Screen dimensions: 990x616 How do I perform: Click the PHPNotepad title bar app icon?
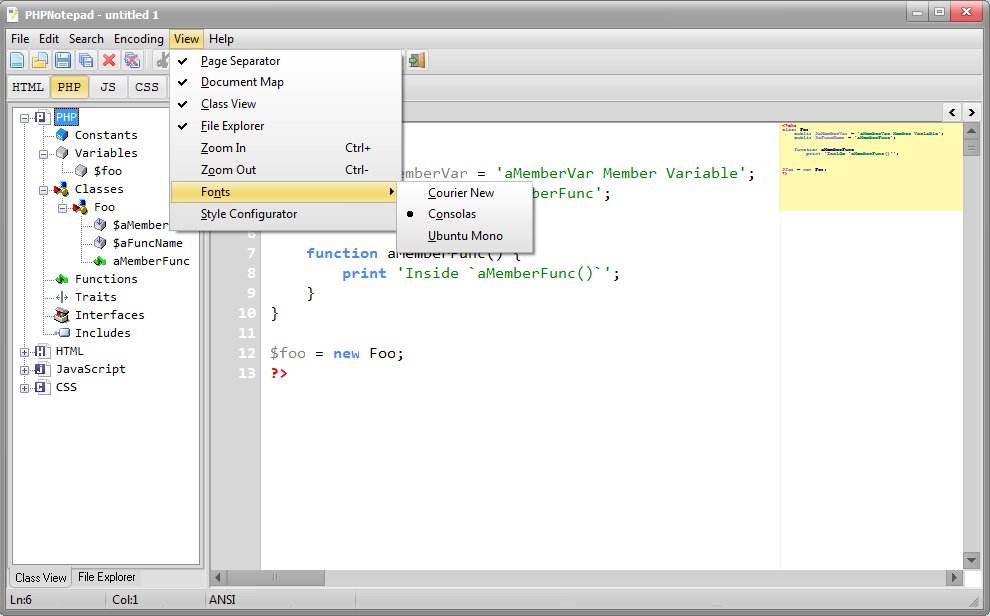(13, 14)
